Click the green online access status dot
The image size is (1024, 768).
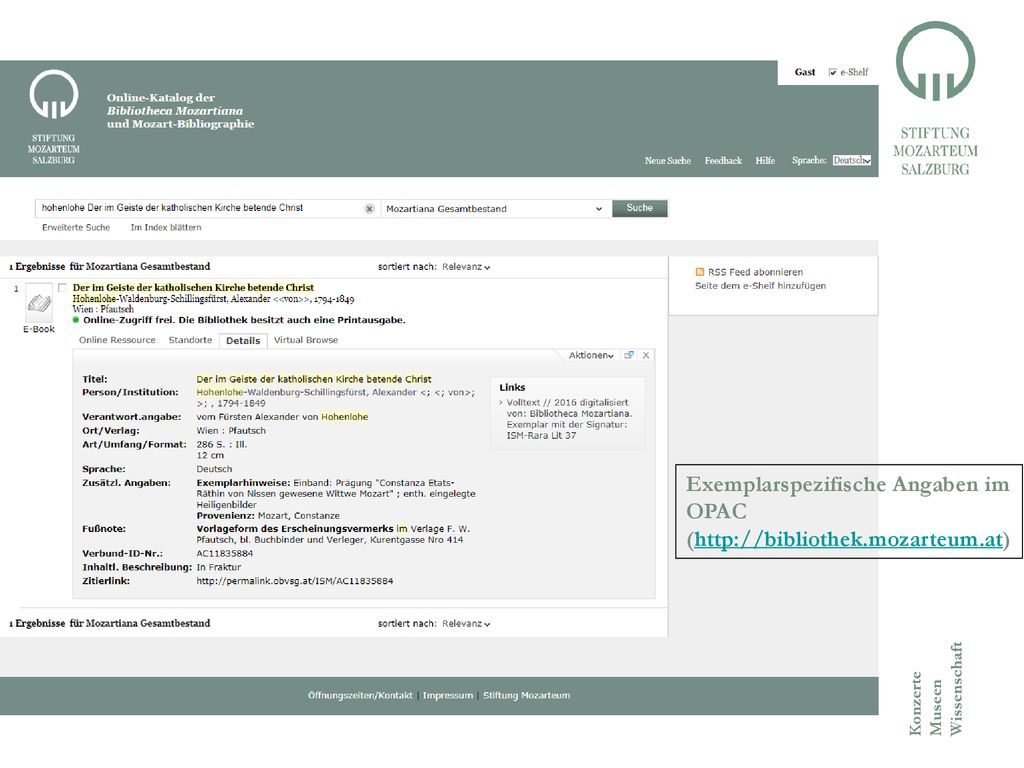coord(76,320)
